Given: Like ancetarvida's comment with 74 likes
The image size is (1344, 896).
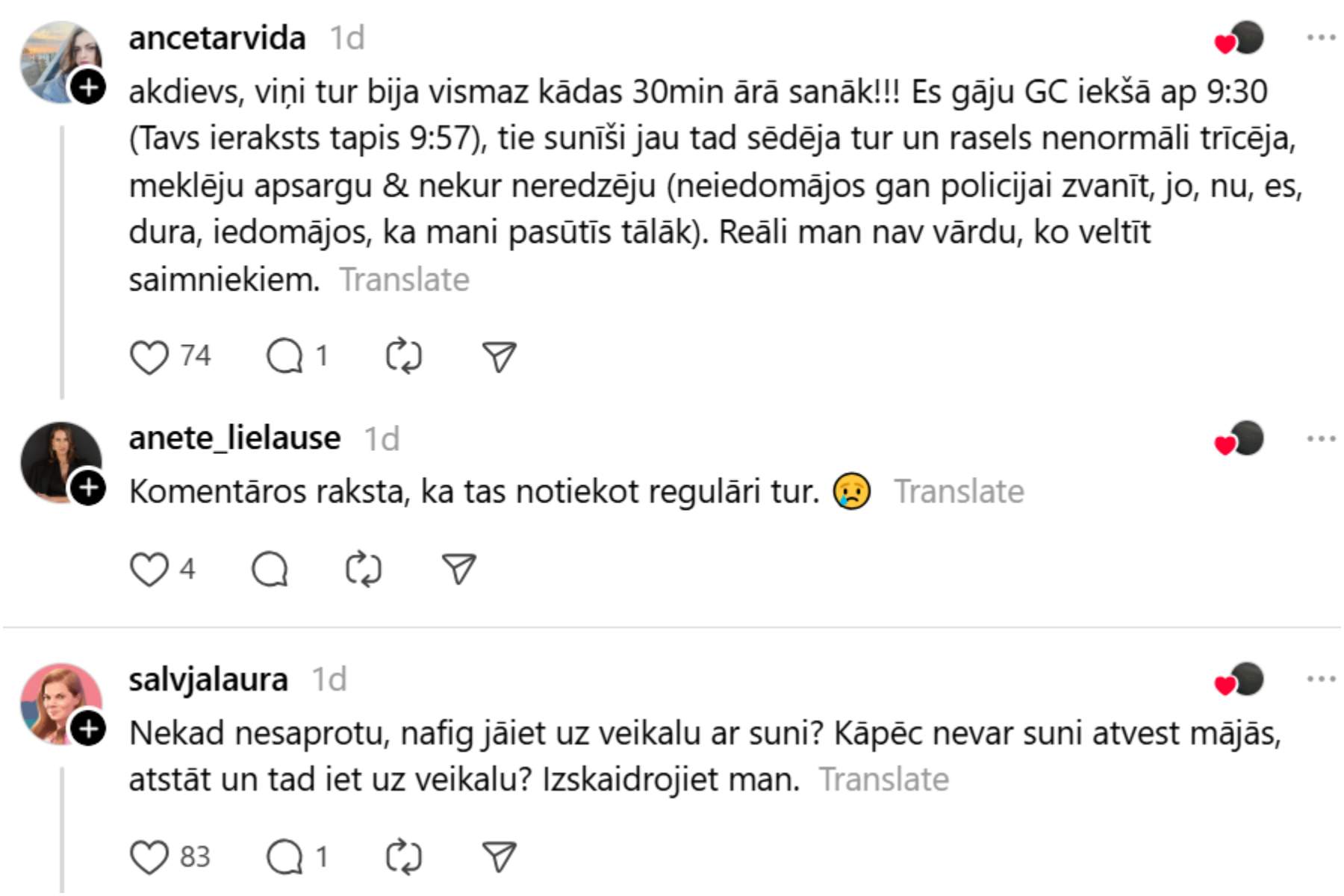Looking at the screenshot, I should 149,357.
